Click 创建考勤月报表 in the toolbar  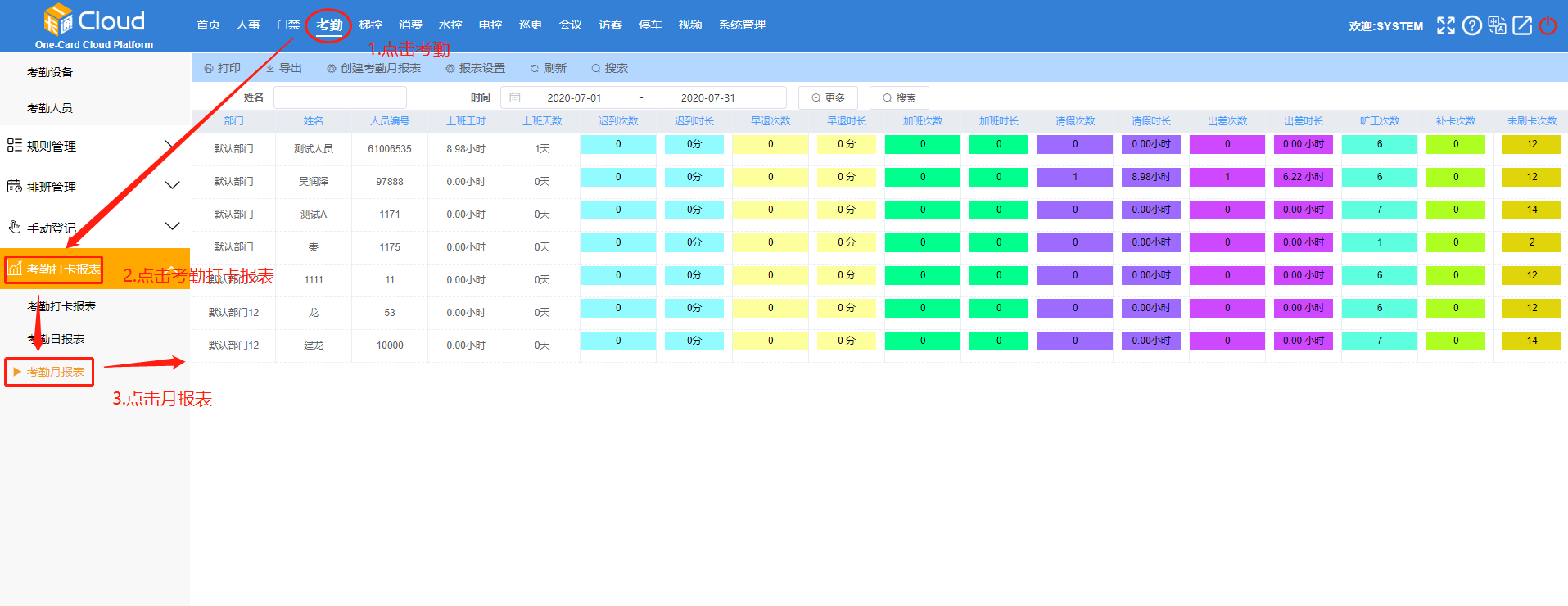pos(373,68)
